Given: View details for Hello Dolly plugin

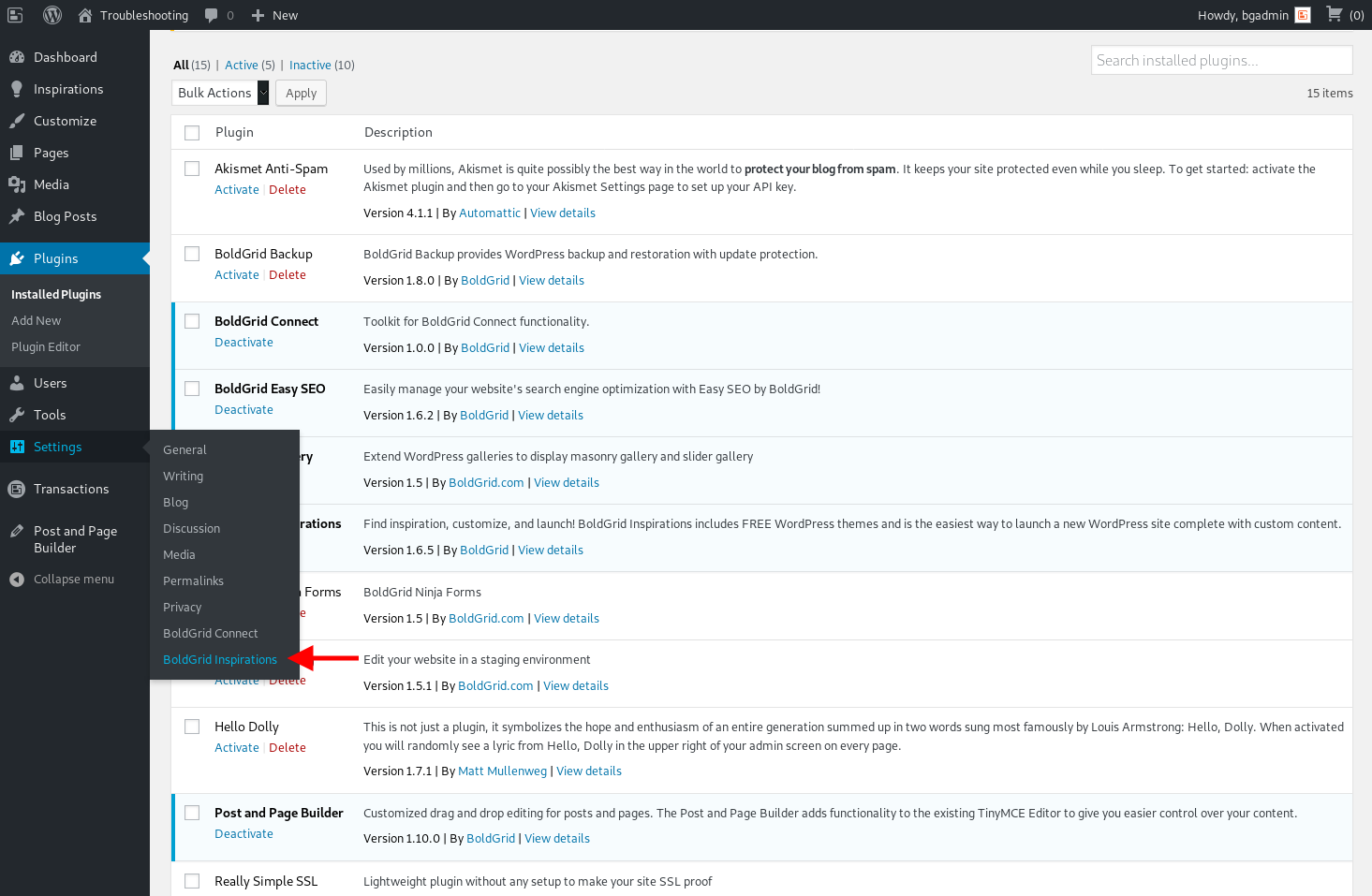Looking at the screenshot, I should tap(589, 771).
